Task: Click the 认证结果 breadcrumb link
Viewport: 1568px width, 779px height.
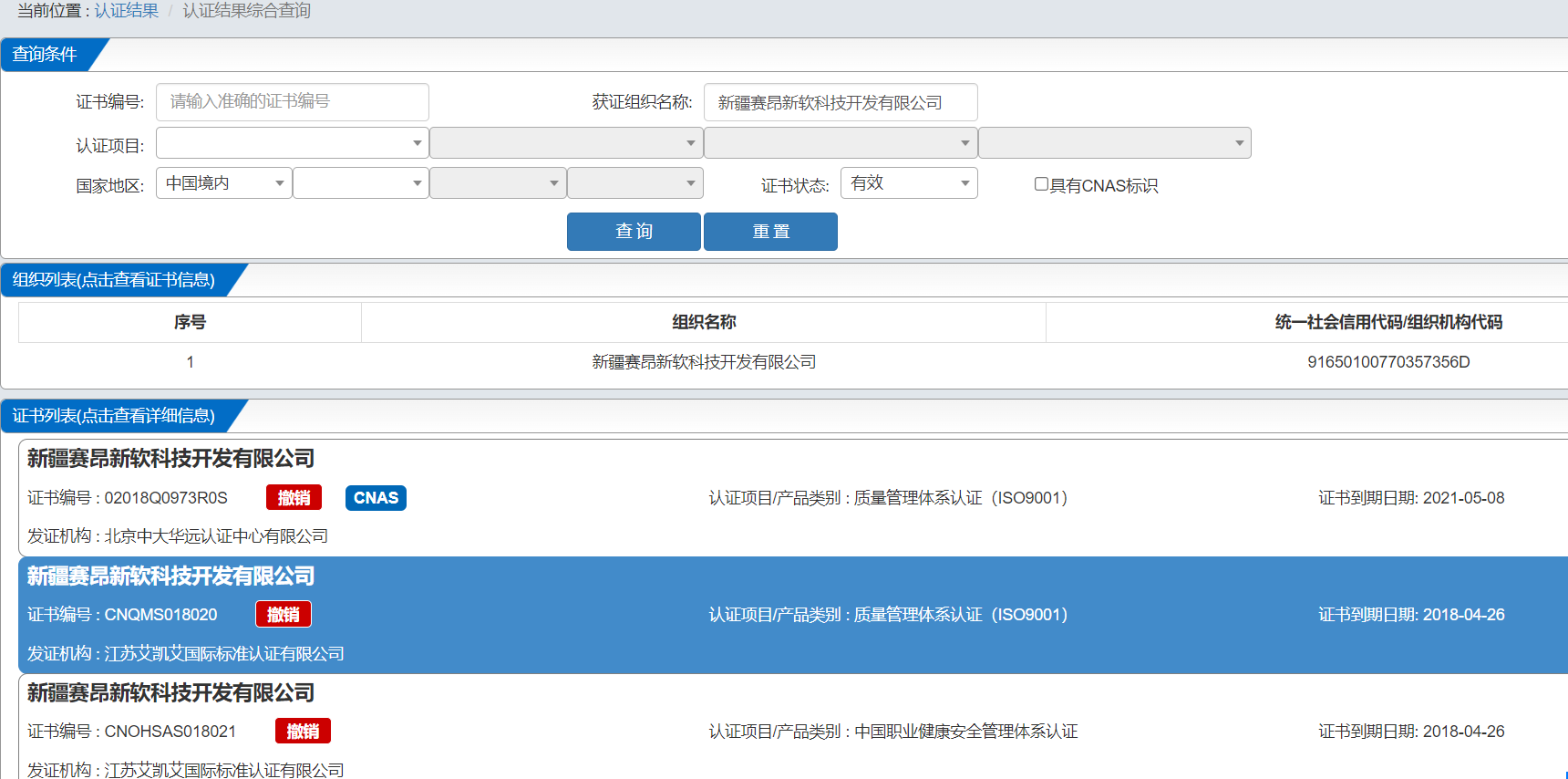Action: point(126,11)
